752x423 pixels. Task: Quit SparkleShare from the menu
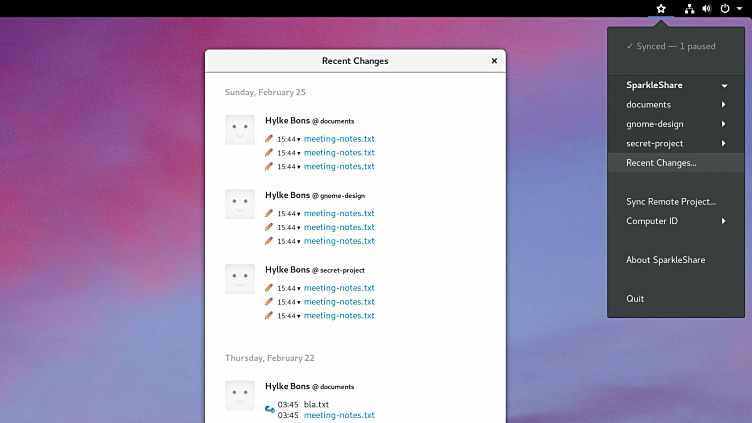point(635,299)
